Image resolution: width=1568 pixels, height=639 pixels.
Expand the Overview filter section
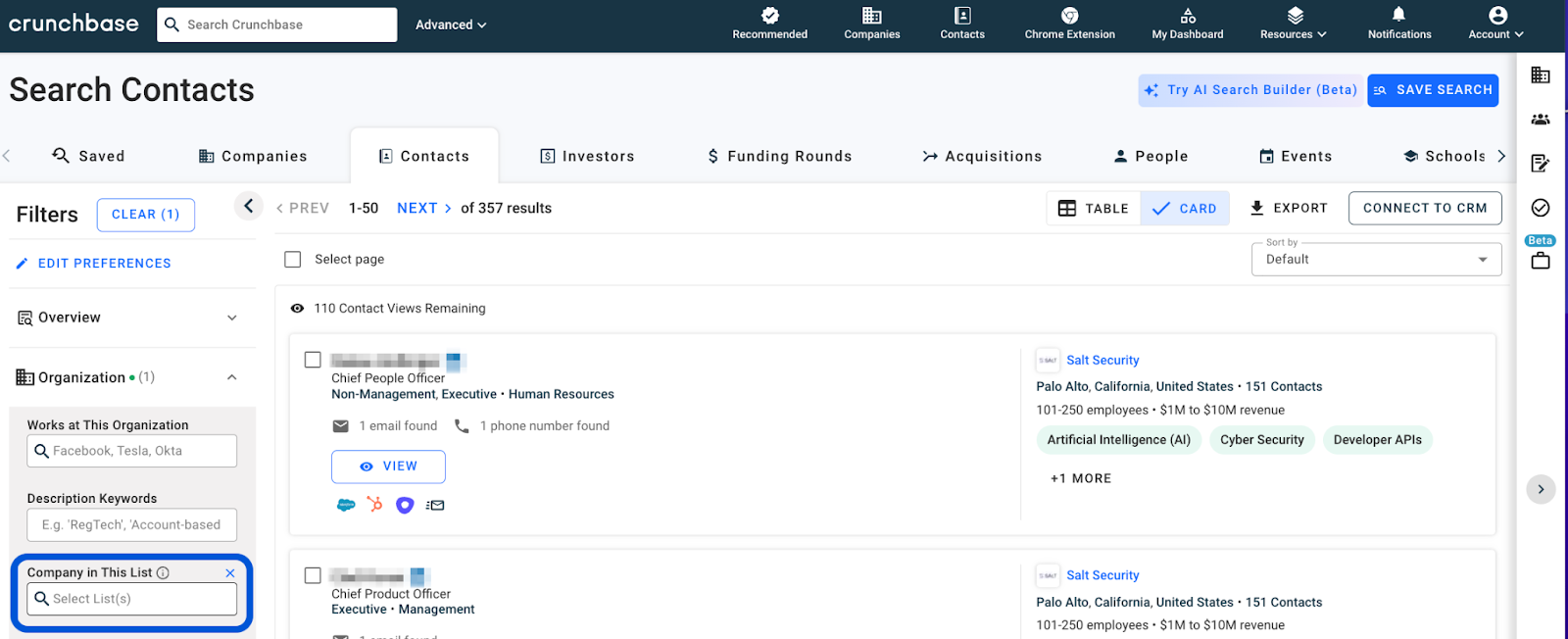click(x=128, y=318)
